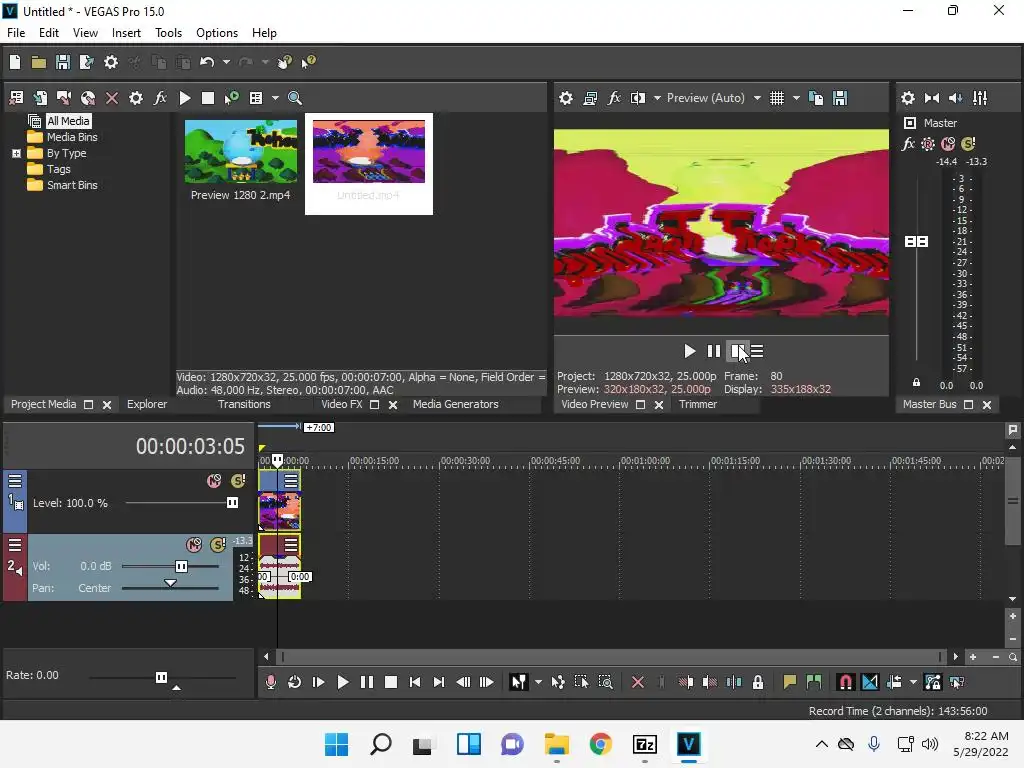Image resolution: width=1024 pixels, height=768 pixels.
Task: Stop media preview in Project Media toolbar
Action: point(208,98)
